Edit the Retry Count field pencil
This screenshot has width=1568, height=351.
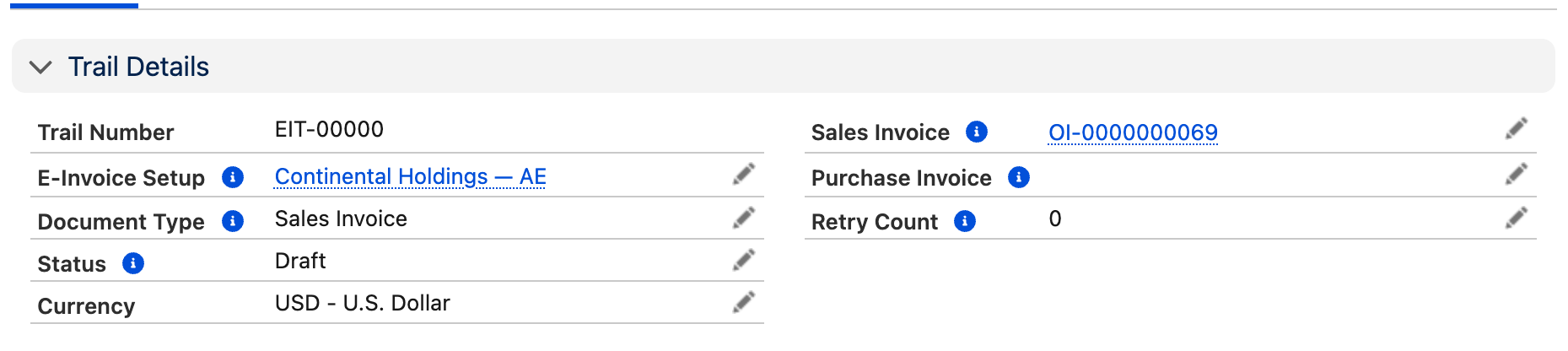[x=1517, y=219]
